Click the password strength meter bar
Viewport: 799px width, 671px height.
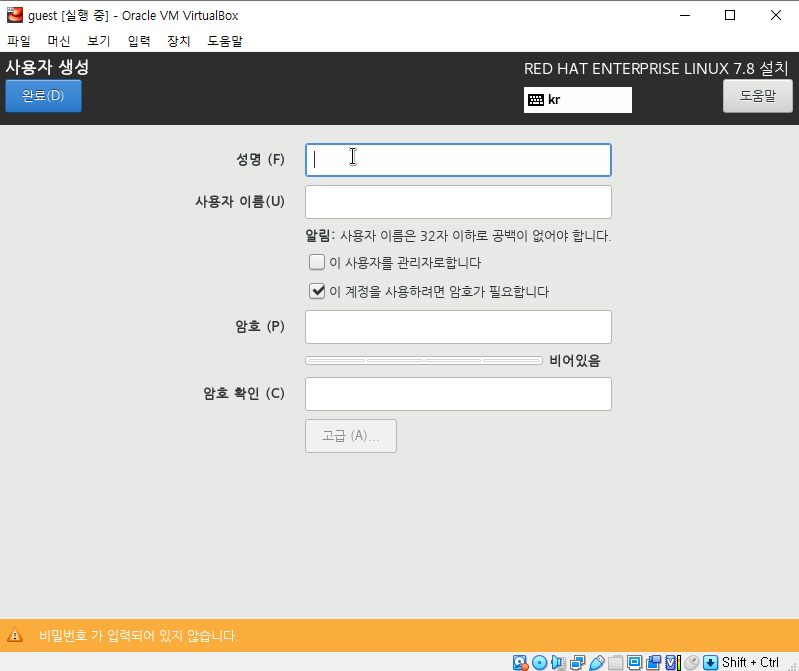(x=424, y=361)
